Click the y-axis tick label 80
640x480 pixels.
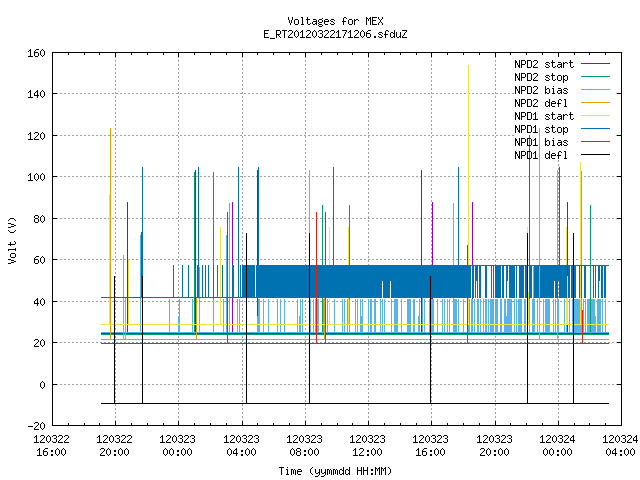tap(39, 219)
